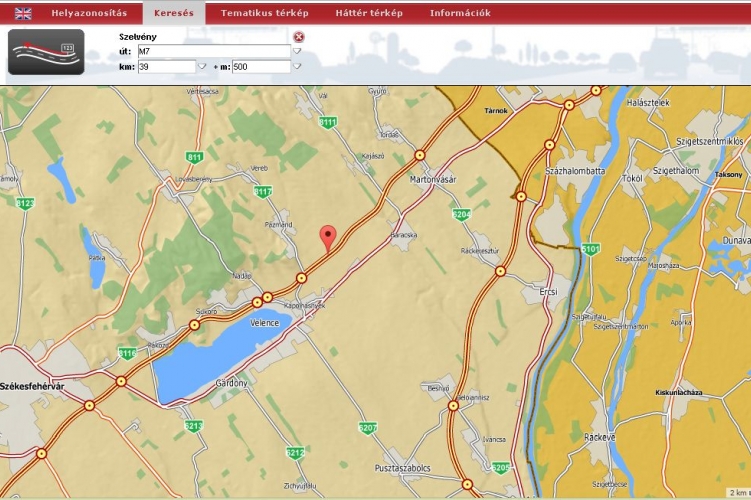This screenshot has width=751, height=500.
Task: Switch language with the UK flag icon
Action: point(23,13)
